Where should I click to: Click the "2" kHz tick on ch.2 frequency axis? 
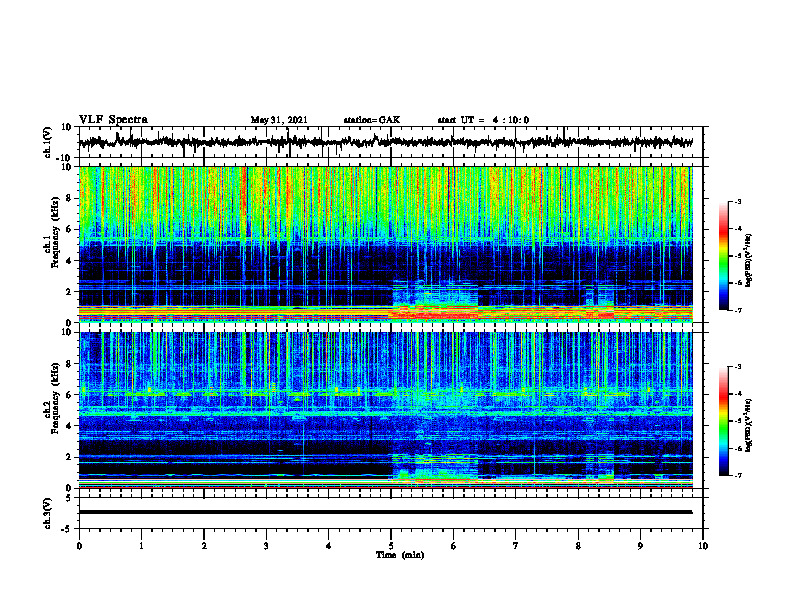point(69,457)
